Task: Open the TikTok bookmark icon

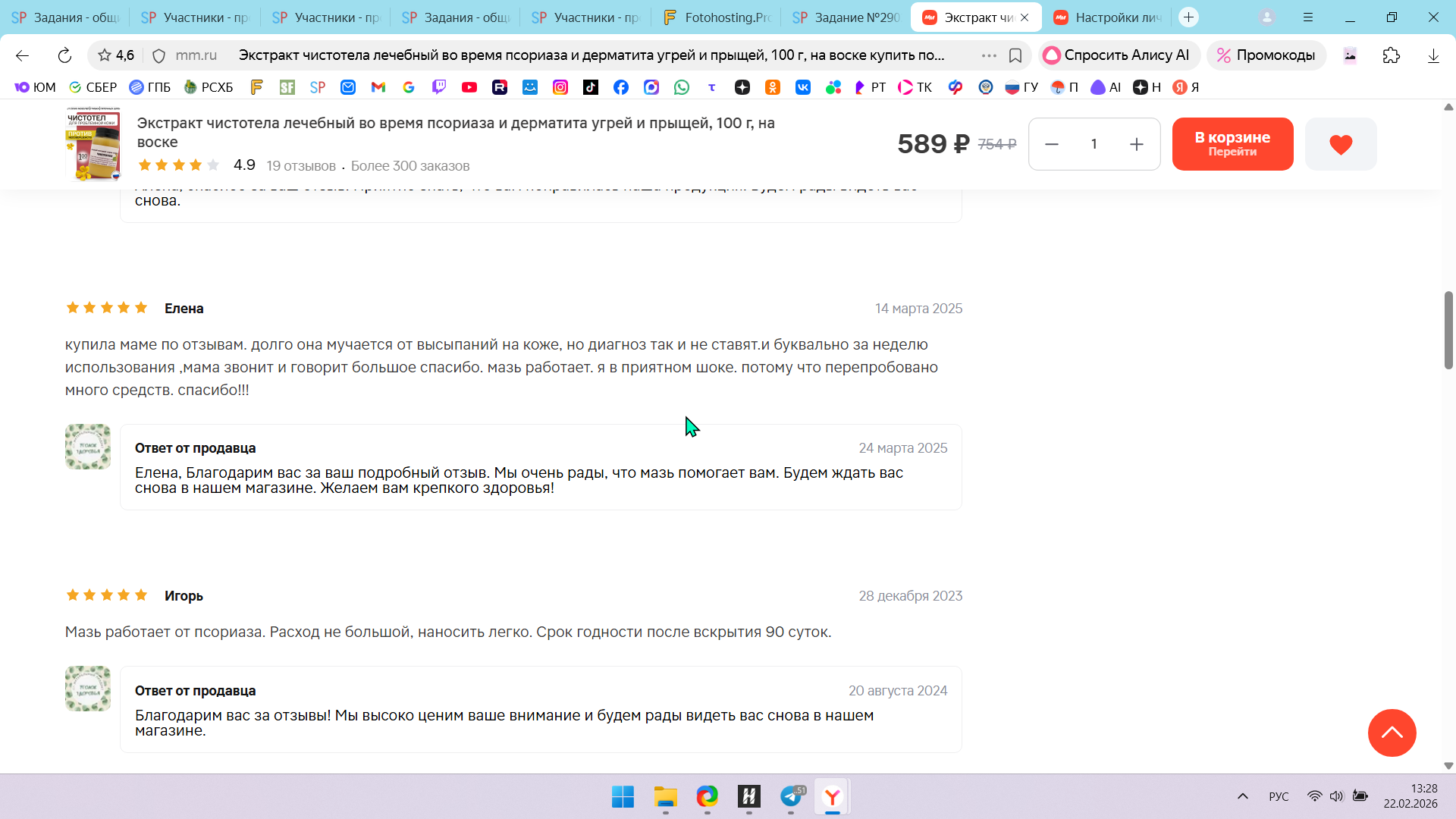Action: pyautogui.click(x=591, y=87)
